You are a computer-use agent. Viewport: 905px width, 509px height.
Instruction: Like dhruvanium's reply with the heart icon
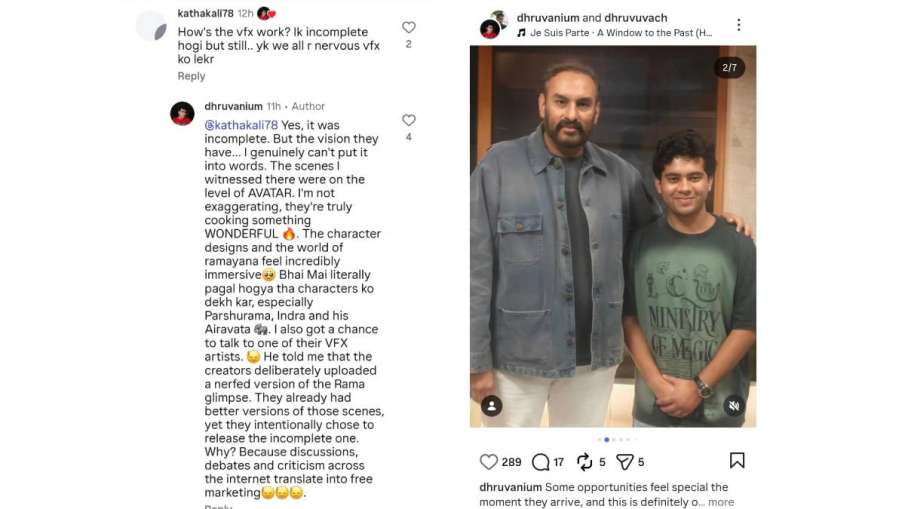pyautogui.click(x=409, y=120)
